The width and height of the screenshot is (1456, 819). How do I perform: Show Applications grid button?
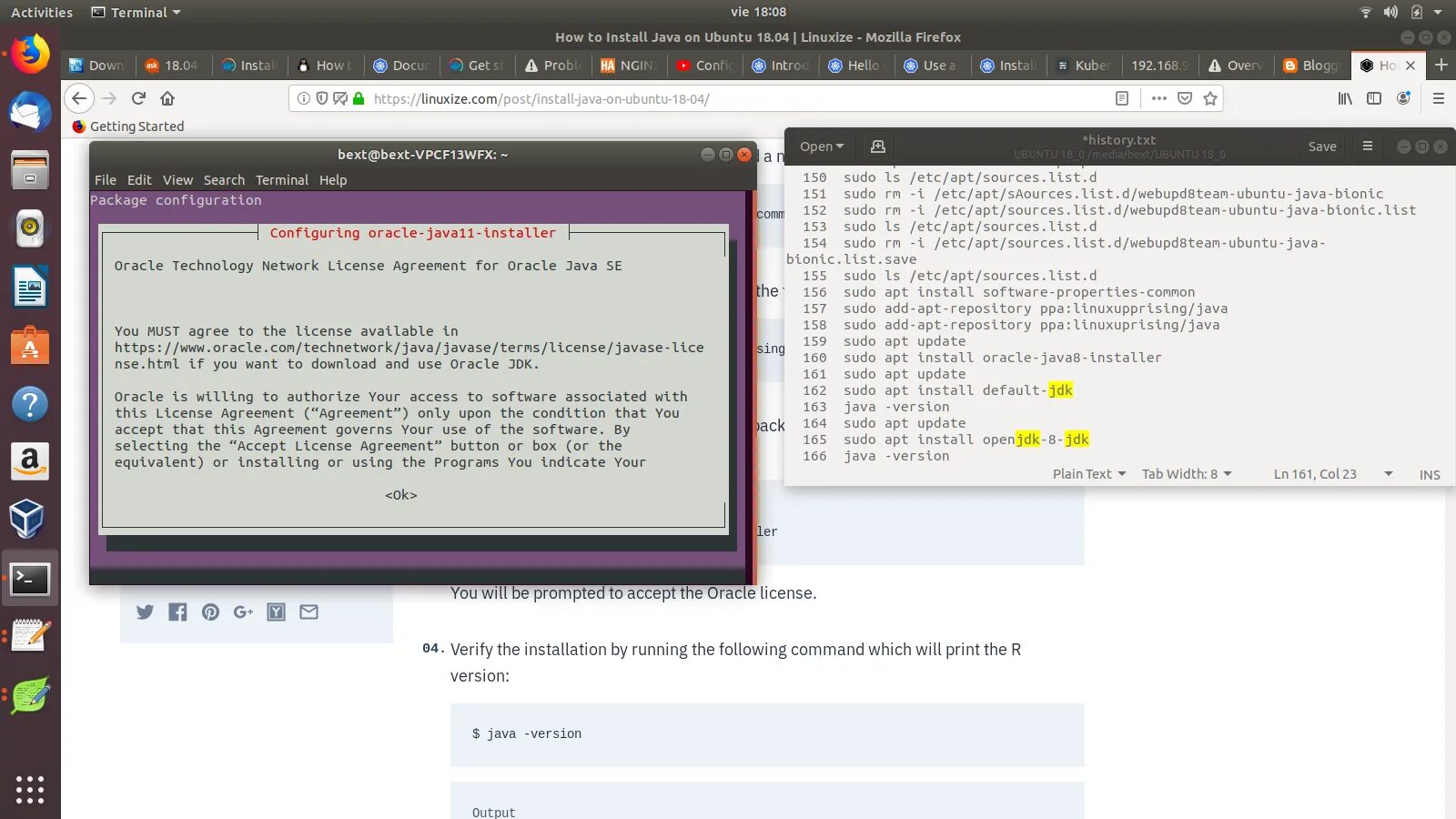(x=30, y=789)
